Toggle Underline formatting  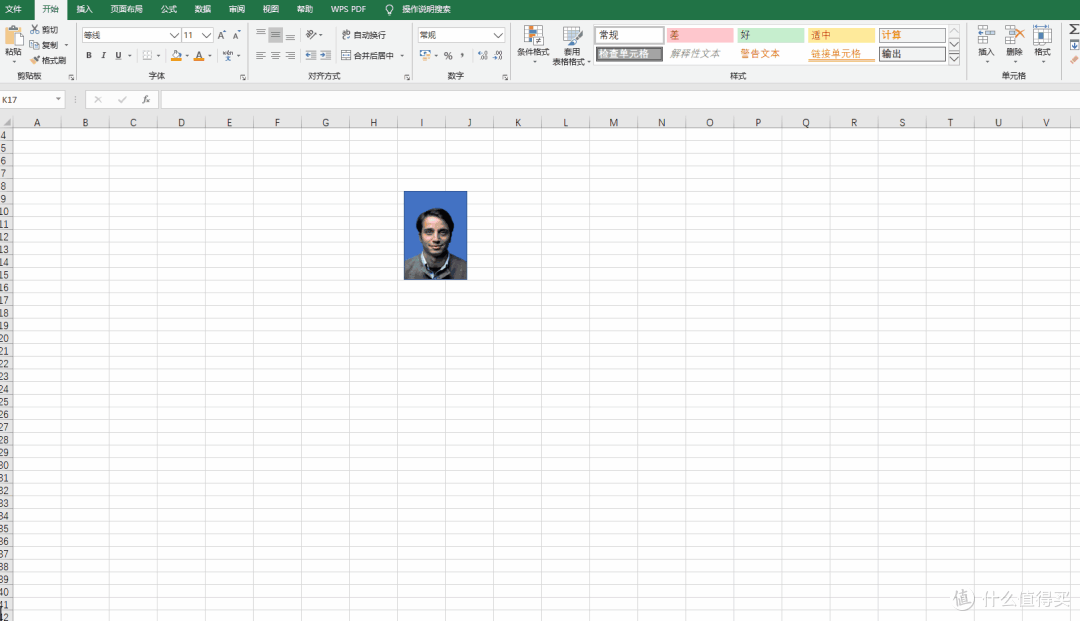(x=118, y=55)
